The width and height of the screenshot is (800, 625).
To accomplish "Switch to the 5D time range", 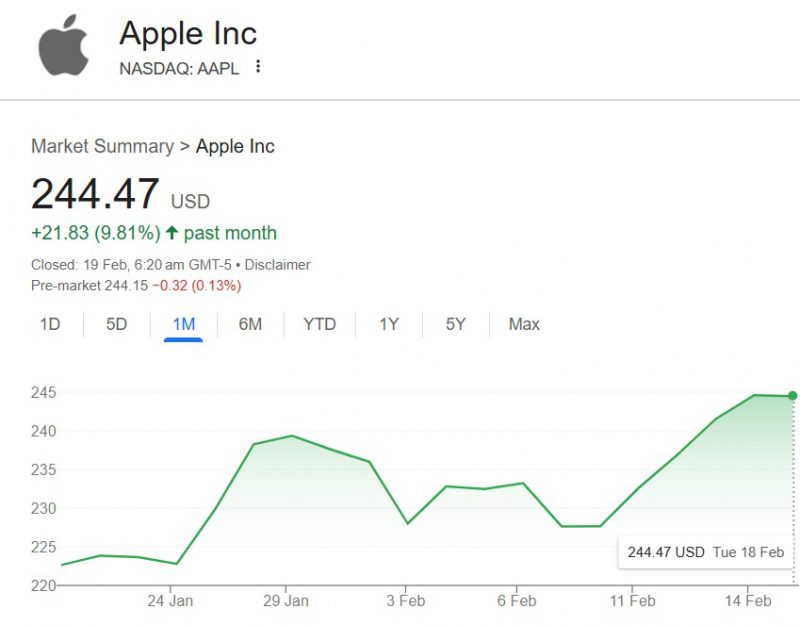I will point(115,324).
